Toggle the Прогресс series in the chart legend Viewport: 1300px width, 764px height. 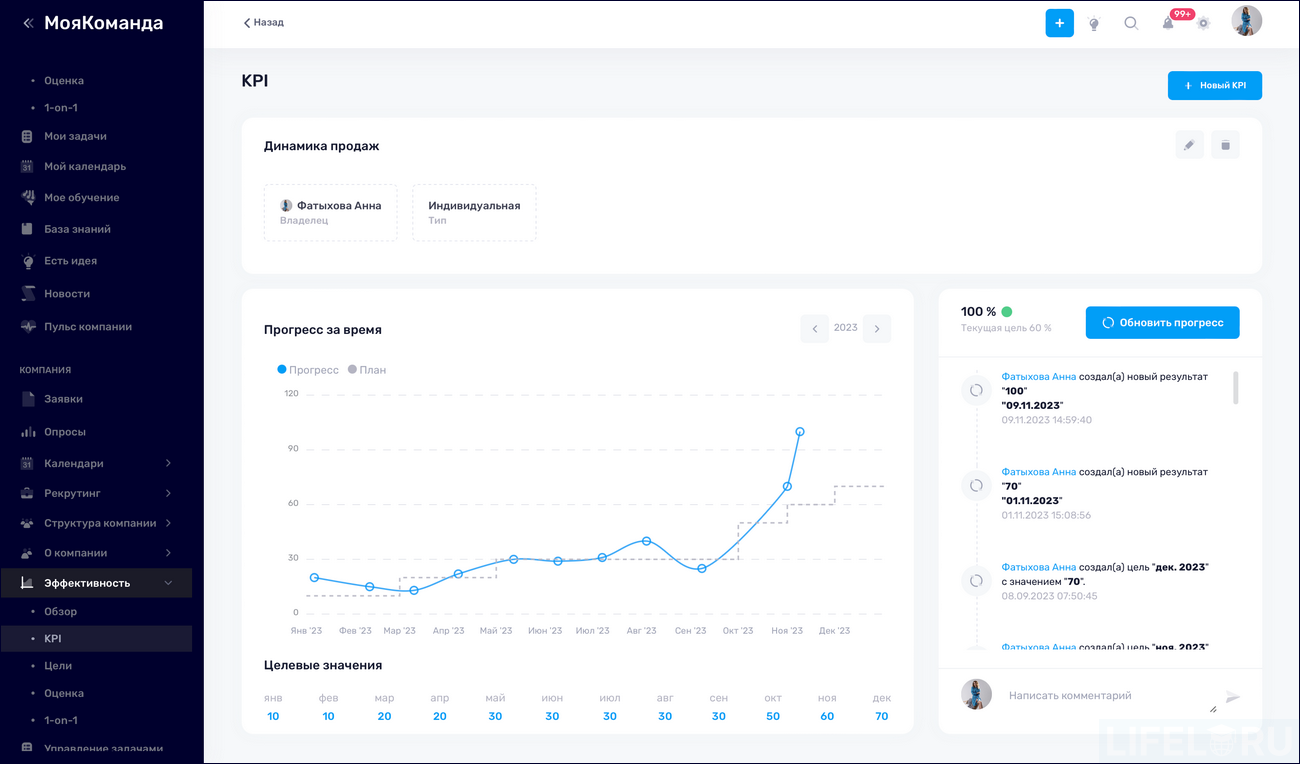coord(306,369)
